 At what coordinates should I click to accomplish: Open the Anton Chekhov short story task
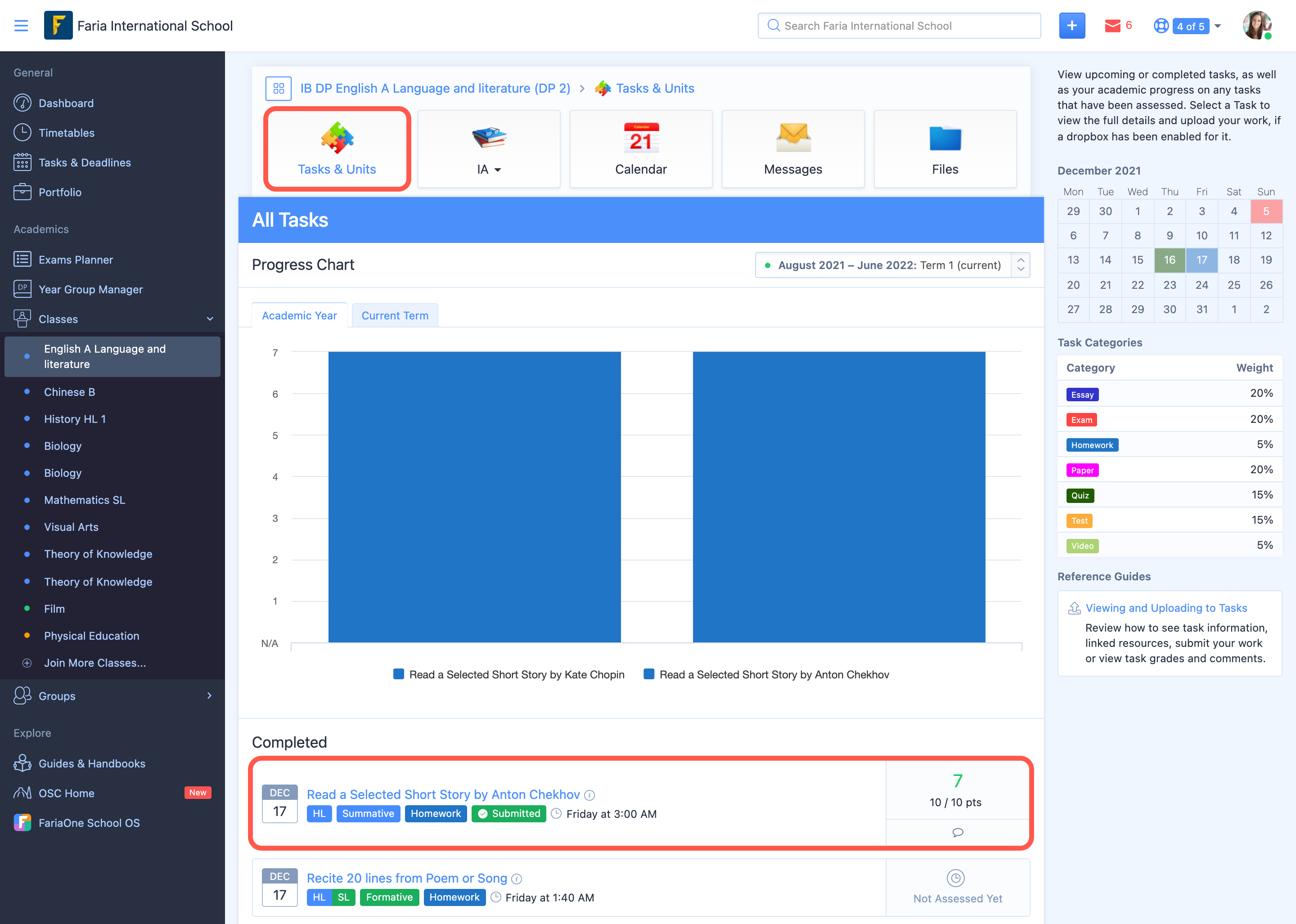tap(443, 794)
